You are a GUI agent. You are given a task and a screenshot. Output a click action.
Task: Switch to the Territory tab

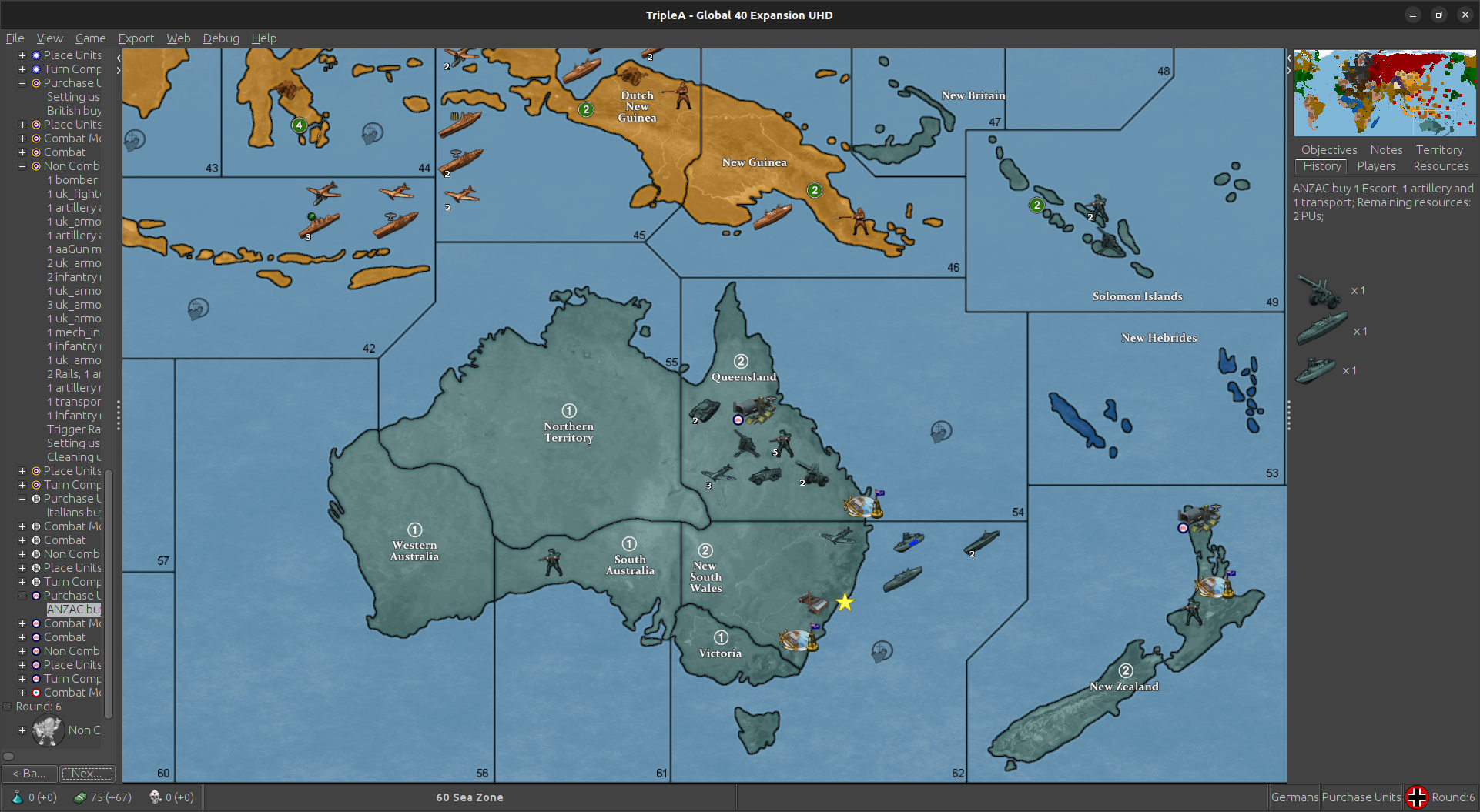tap(1438, 150)
